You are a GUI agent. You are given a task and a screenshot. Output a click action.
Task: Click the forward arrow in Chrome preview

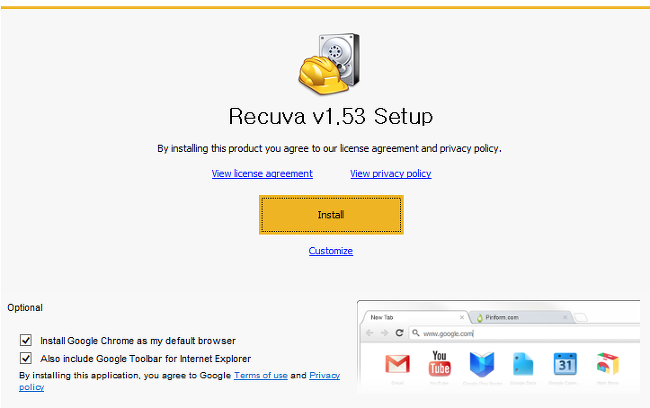[x=384, y=333]
